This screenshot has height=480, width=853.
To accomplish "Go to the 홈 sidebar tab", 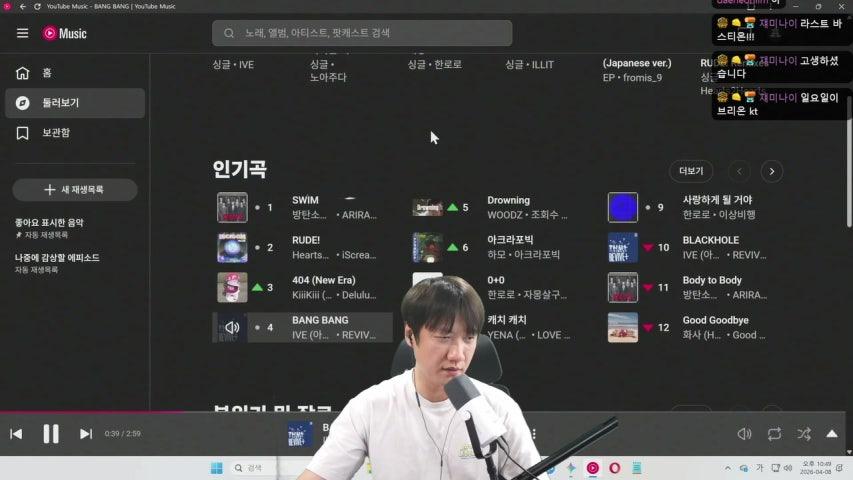I will (46, 73).
